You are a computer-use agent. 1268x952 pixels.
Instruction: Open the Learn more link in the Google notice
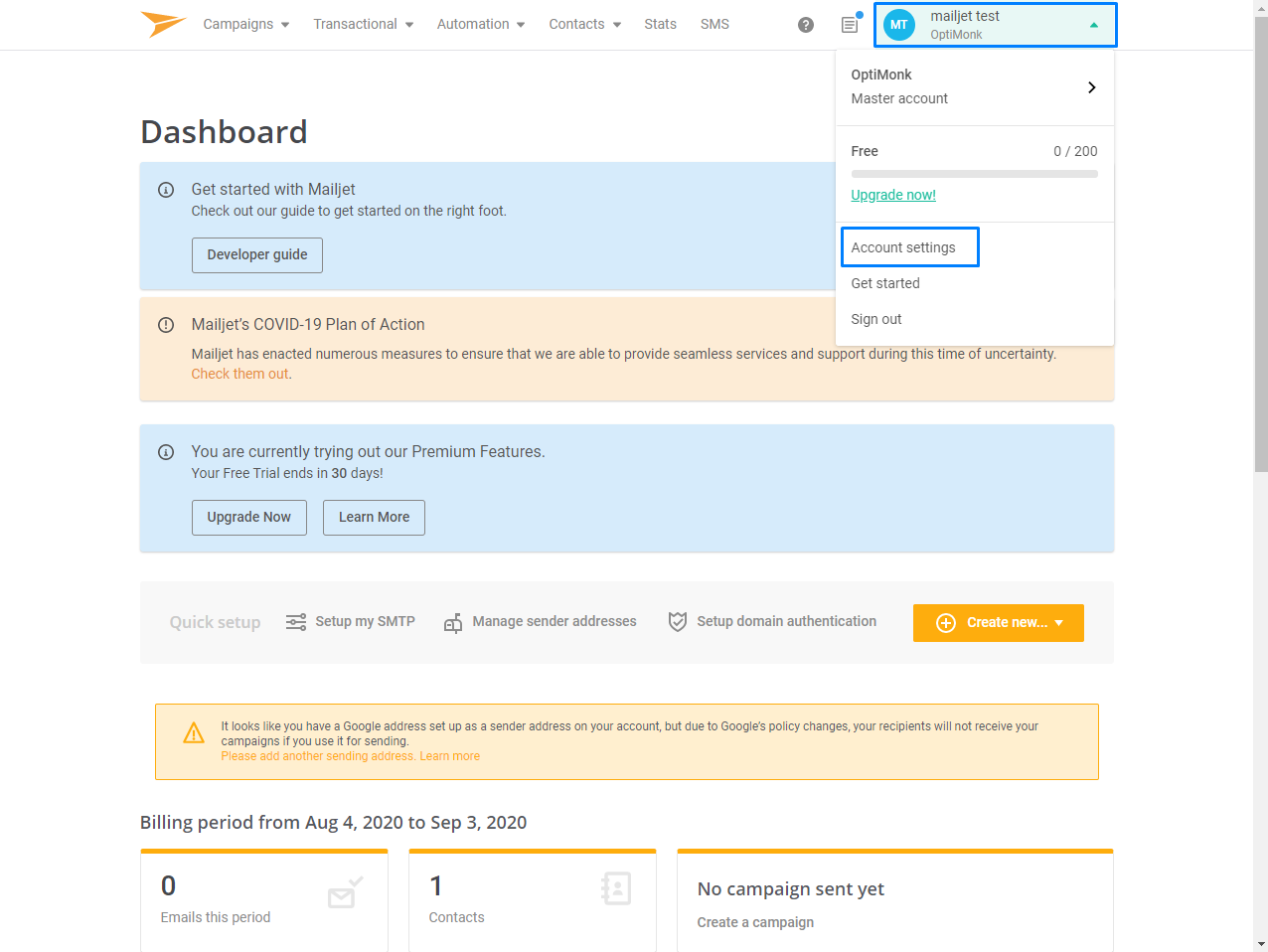point(450,756)
